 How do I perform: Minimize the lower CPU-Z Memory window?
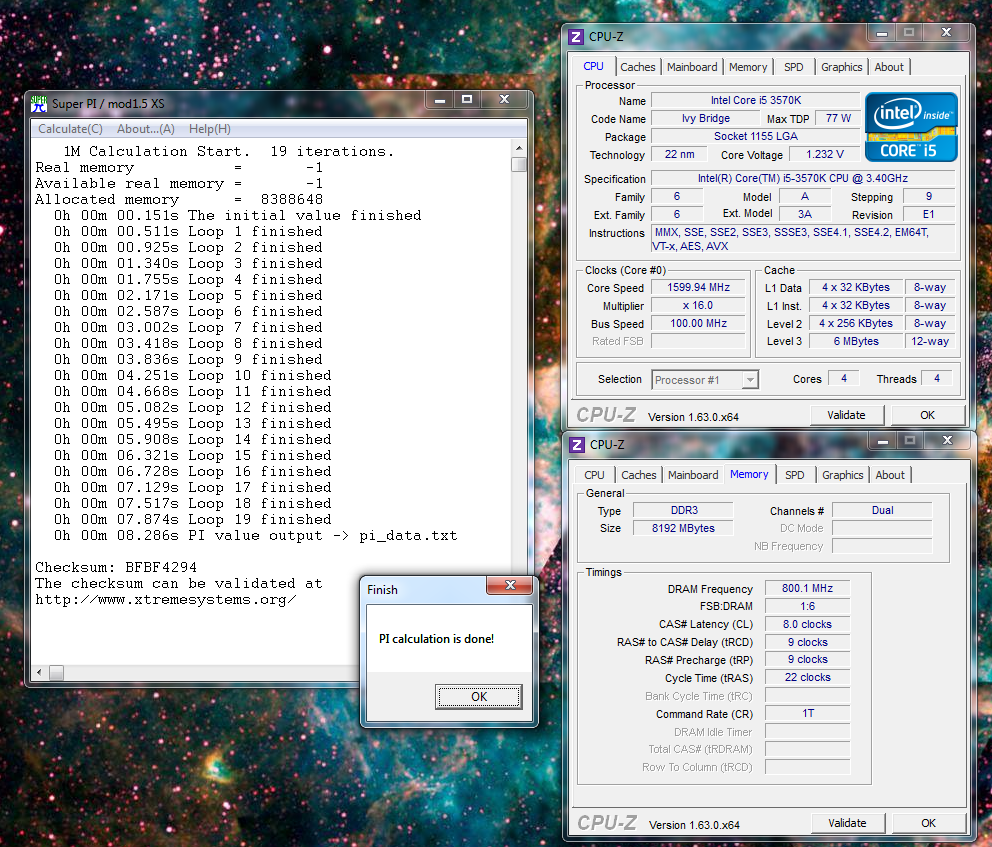coord(883,441)
